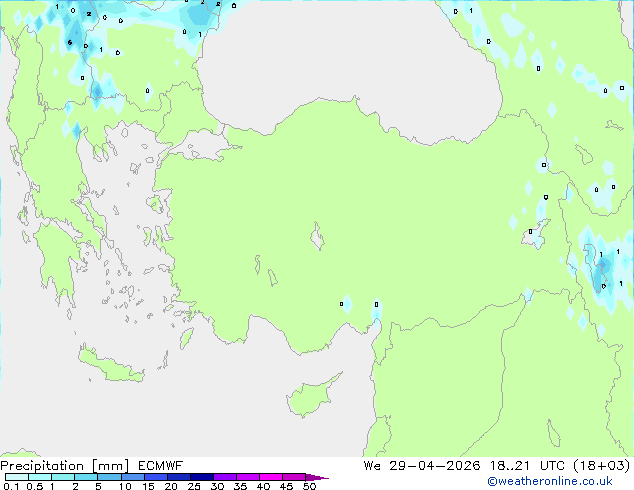
Task: Pick the violet swatch between 30 and 35
Action: pyautogui.click(x=224, y=477)
